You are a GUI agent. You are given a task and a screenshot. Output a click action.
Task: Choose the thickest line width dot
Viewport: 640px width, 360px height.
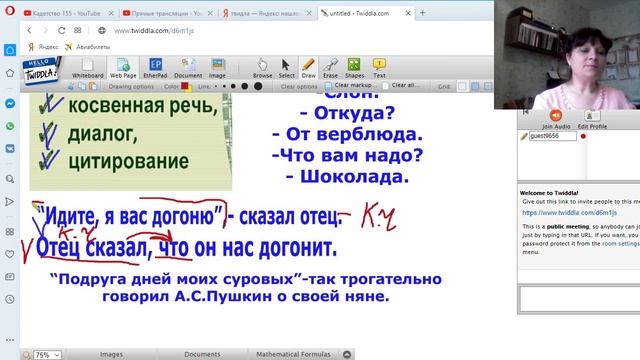pyautogui.click(x=258, y=86)
